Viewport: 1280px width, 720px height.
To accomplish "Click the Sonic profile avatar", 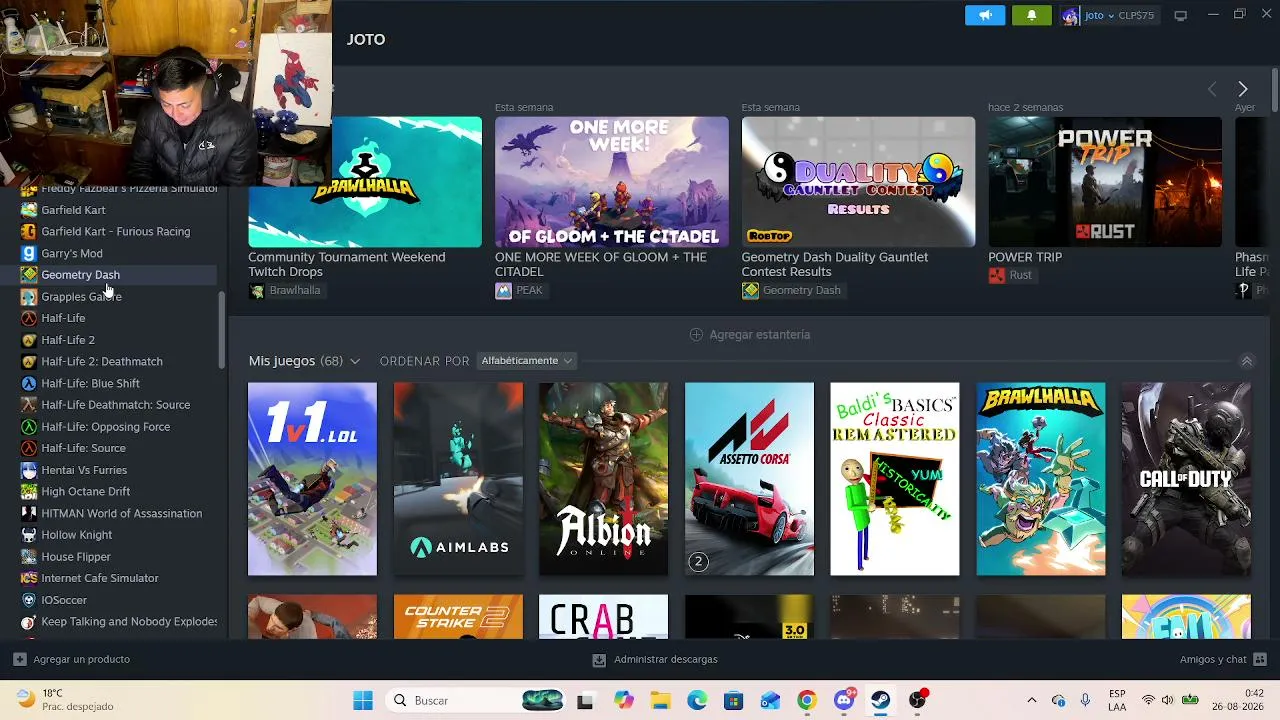I will point(1070,16).
